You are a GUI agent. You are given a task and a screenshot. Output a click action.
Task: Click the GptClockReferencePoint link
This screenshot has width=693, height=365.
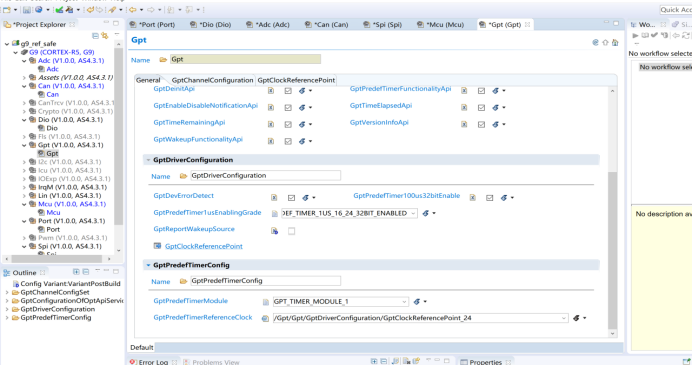coord(204,246)
